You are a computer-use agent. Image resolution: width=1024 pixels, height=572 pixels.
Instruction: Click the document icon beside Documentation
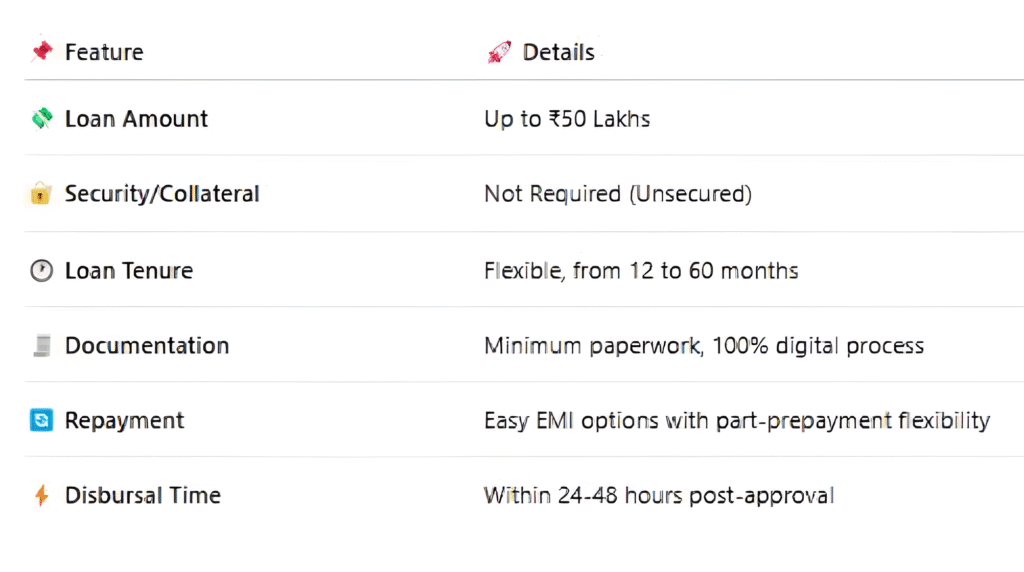pos(41,346)
